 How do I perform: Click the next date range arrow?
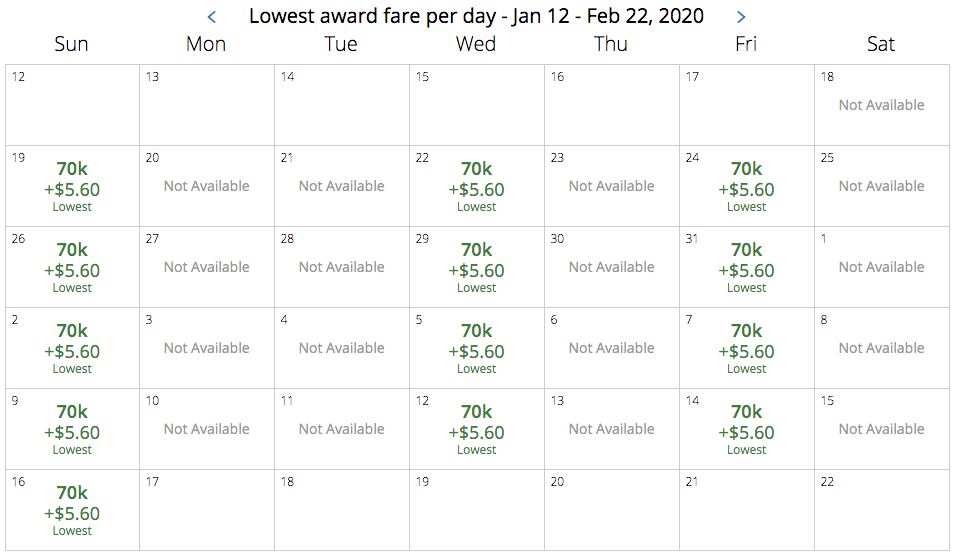pos(741,17)
